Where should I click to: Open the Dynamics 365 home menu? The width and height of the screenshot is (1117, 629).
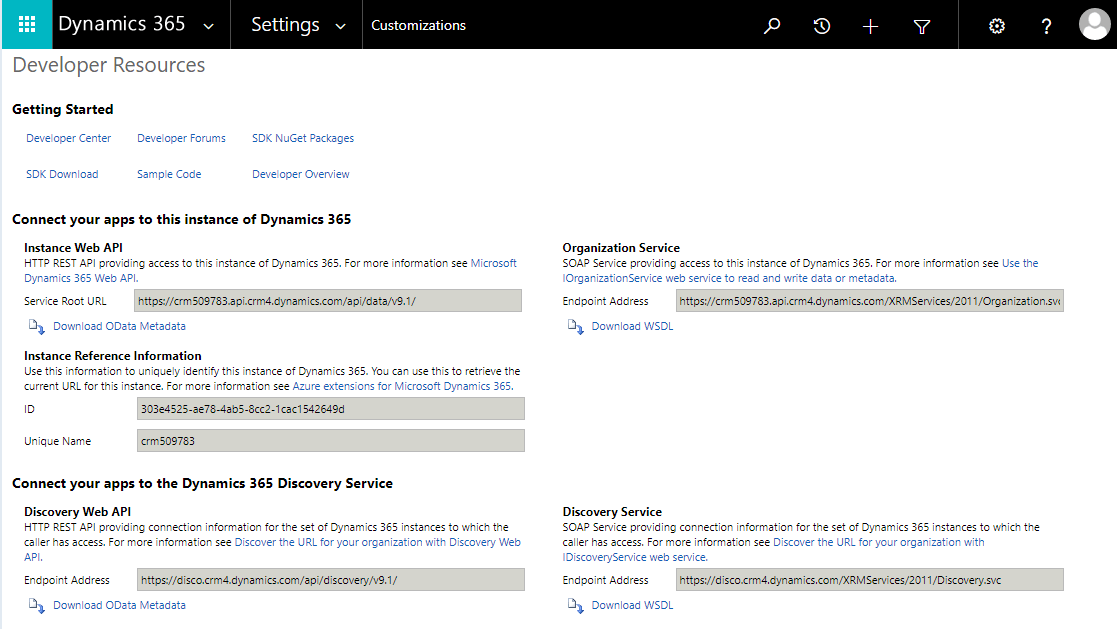122,24
